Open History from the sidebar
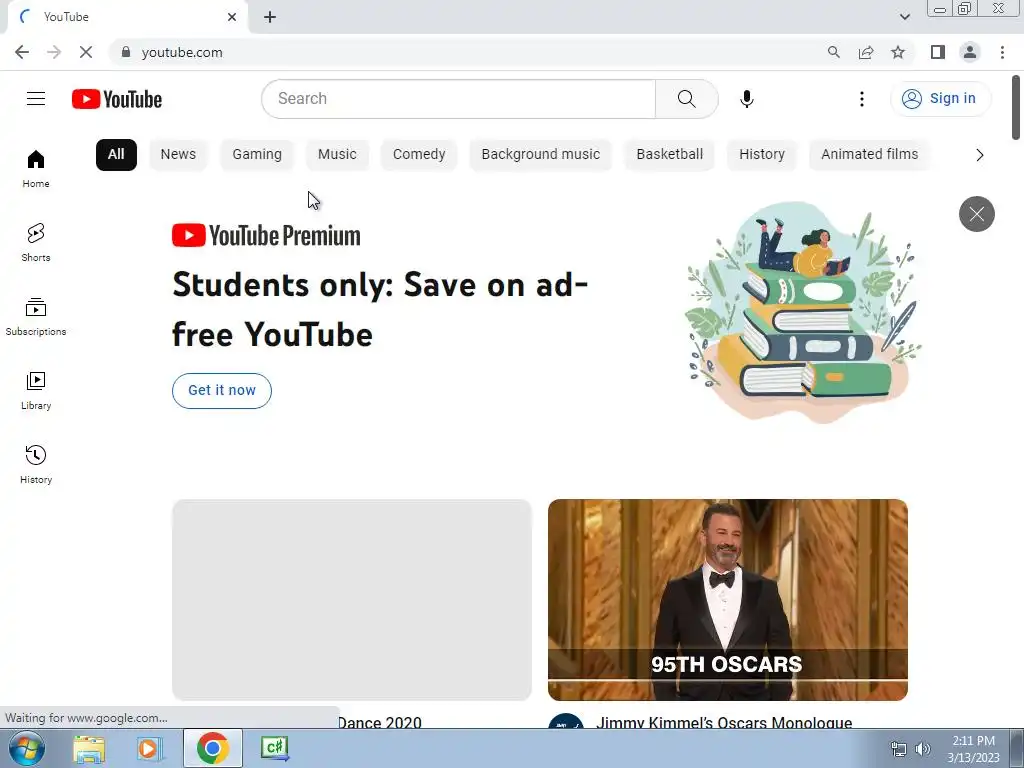 pos(36,464)
